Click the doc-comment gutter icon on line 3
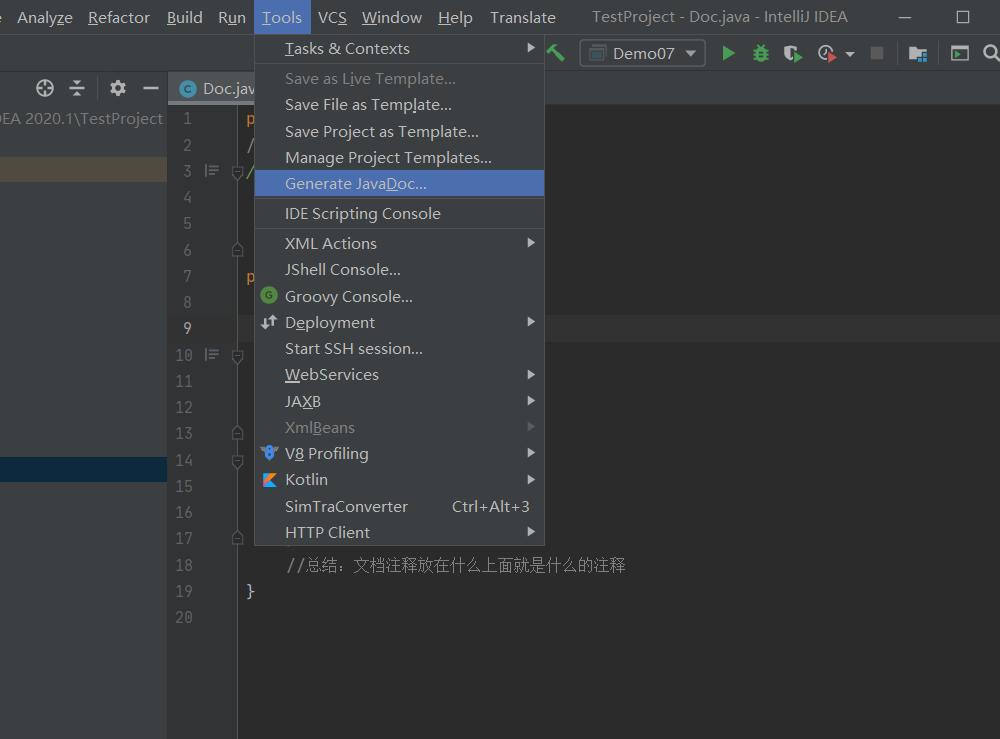 point(212,171)
